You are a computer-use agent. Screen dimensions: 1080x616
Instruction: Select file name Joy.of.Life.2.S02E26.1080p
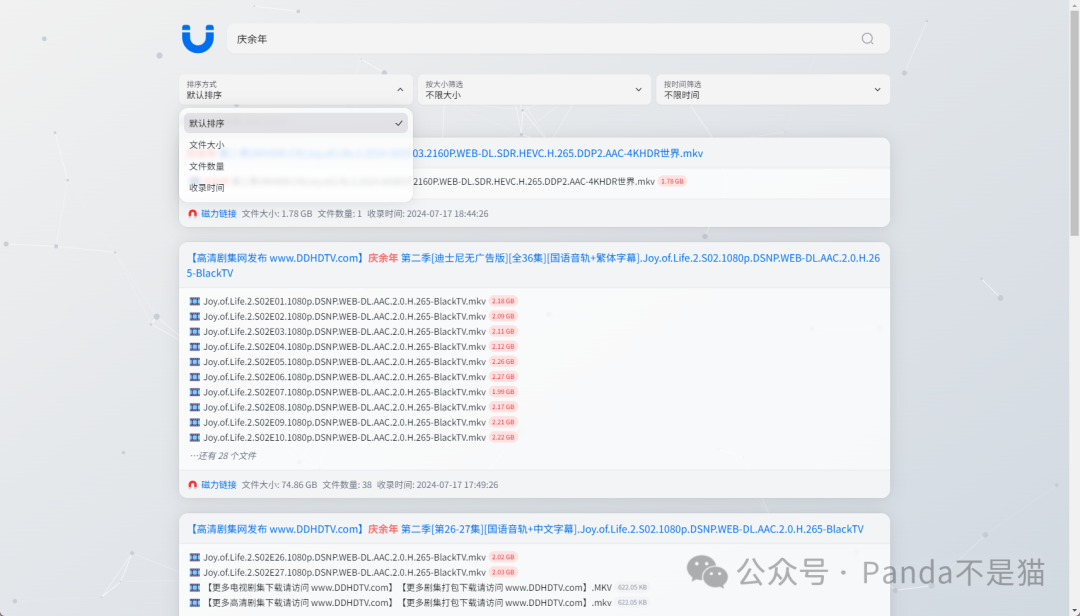coord(344,557)
